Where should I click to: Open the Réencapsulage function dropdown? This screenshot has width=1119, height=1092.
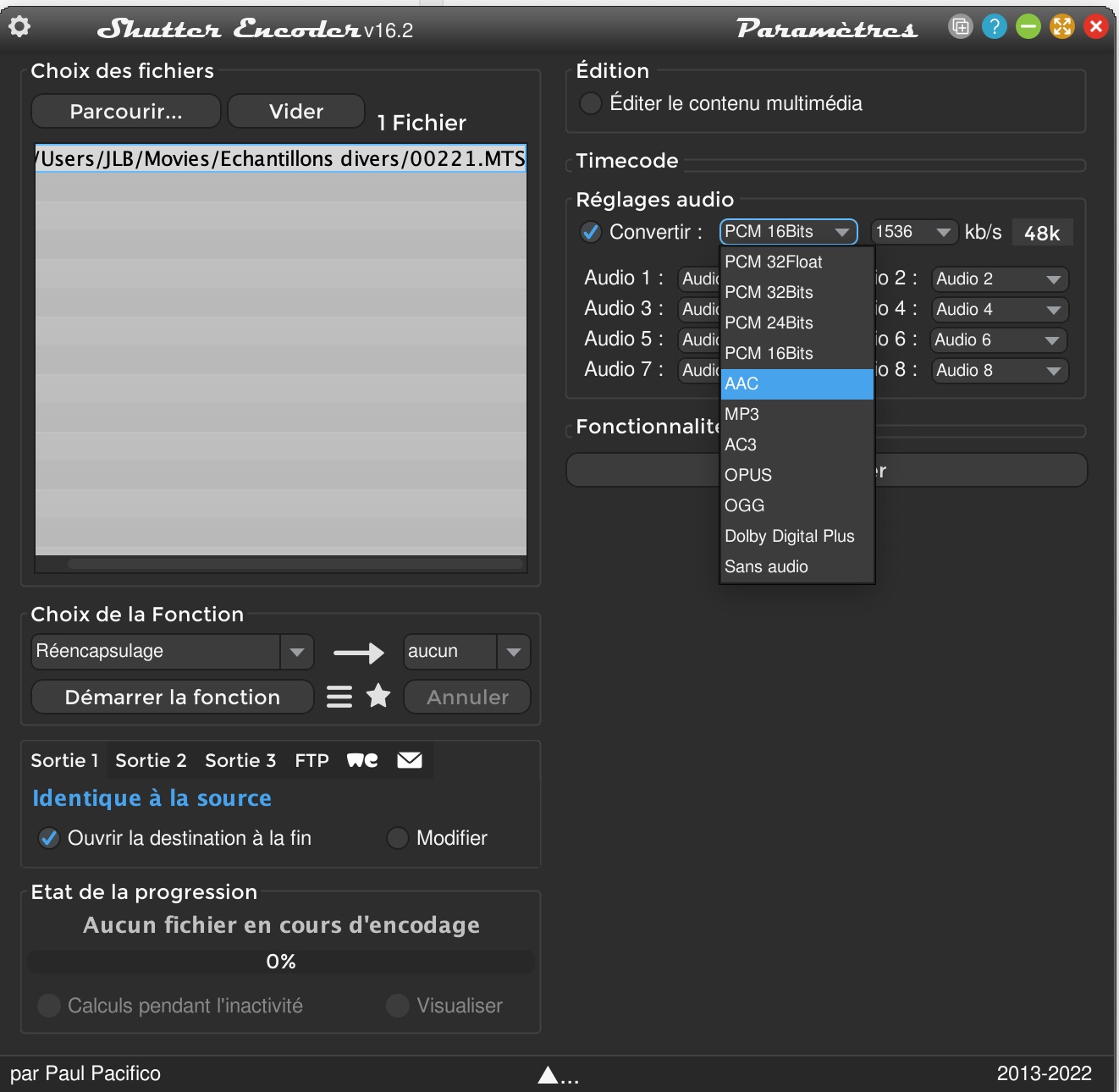tap(173, 652)
